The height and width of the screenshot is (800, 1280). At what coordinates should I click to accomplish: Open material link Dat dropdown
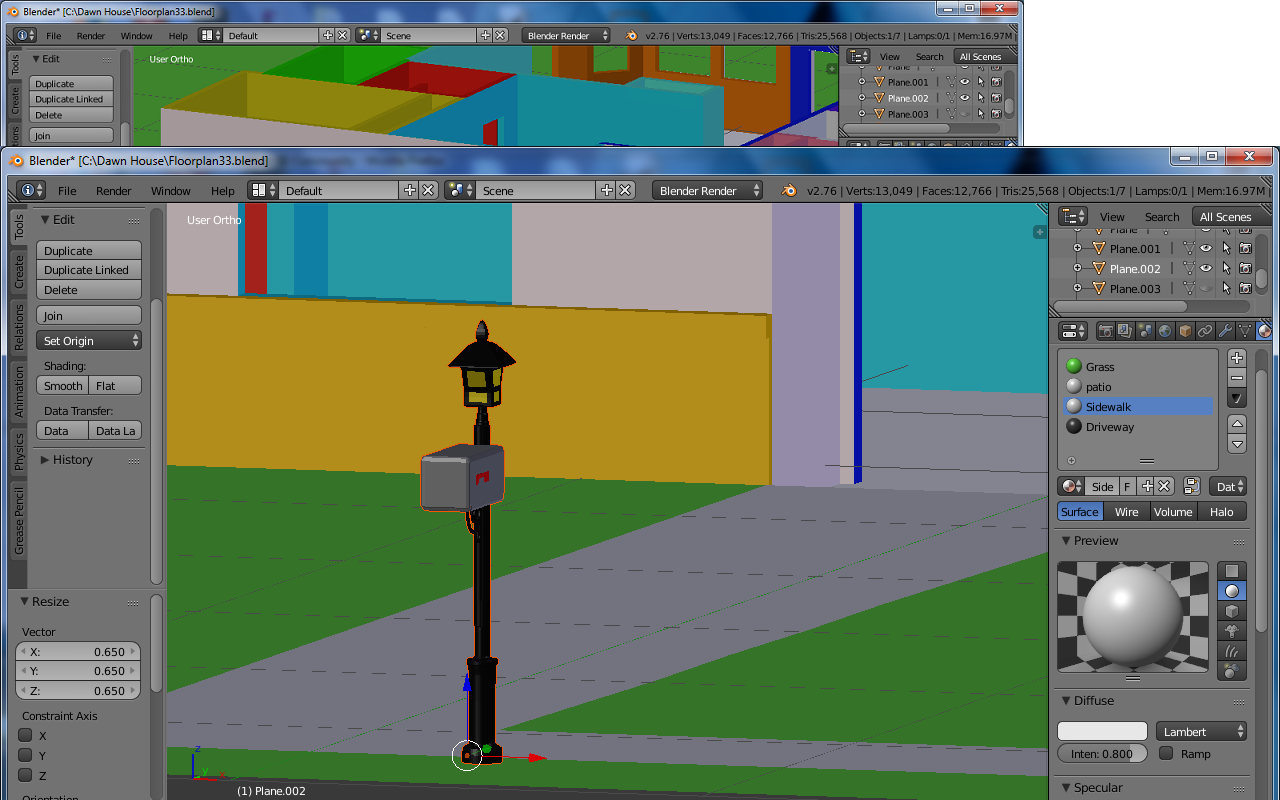1228,486
